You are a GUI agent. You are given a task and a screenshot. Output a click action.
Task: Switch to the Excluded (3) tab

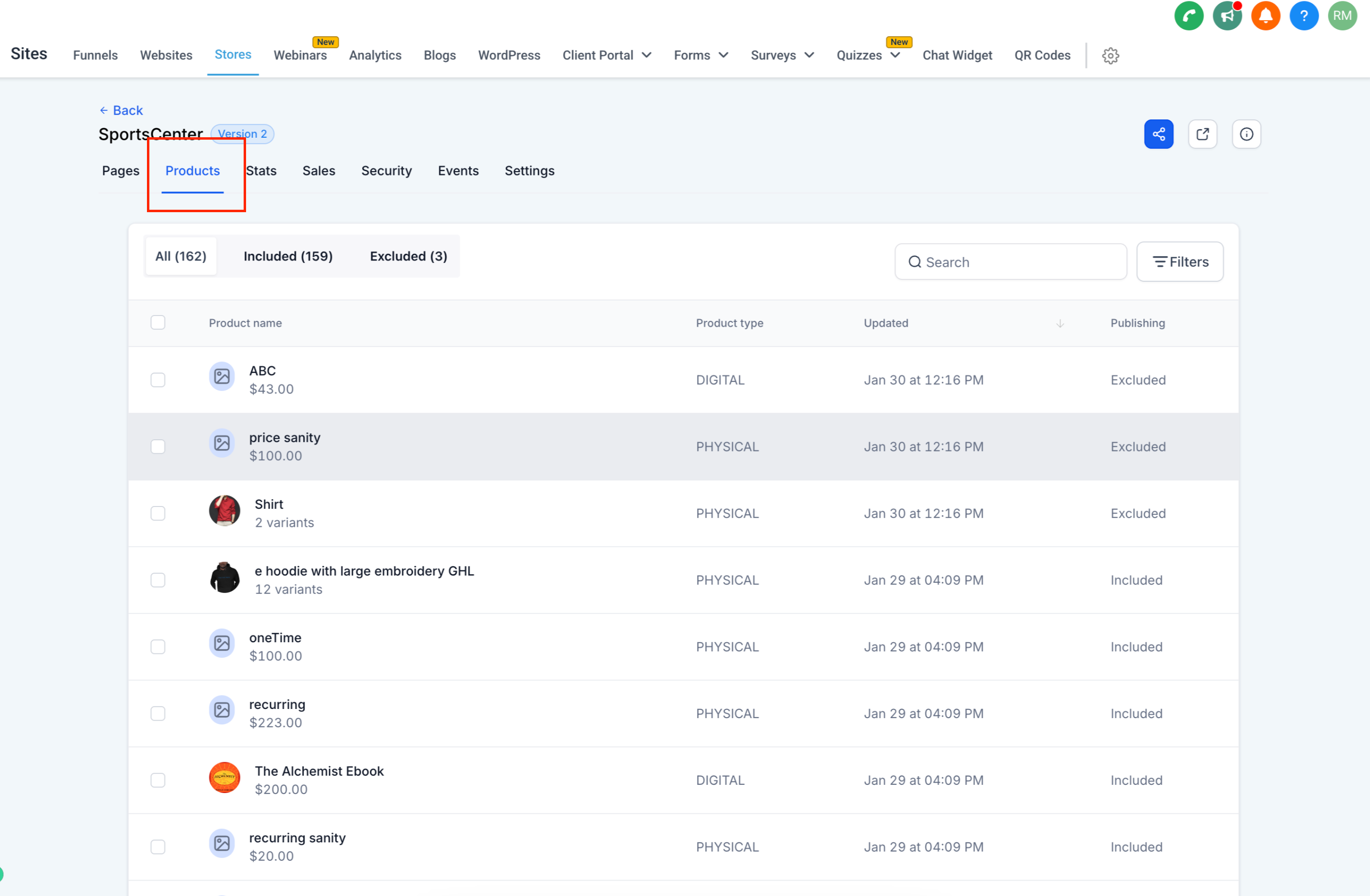408,256
